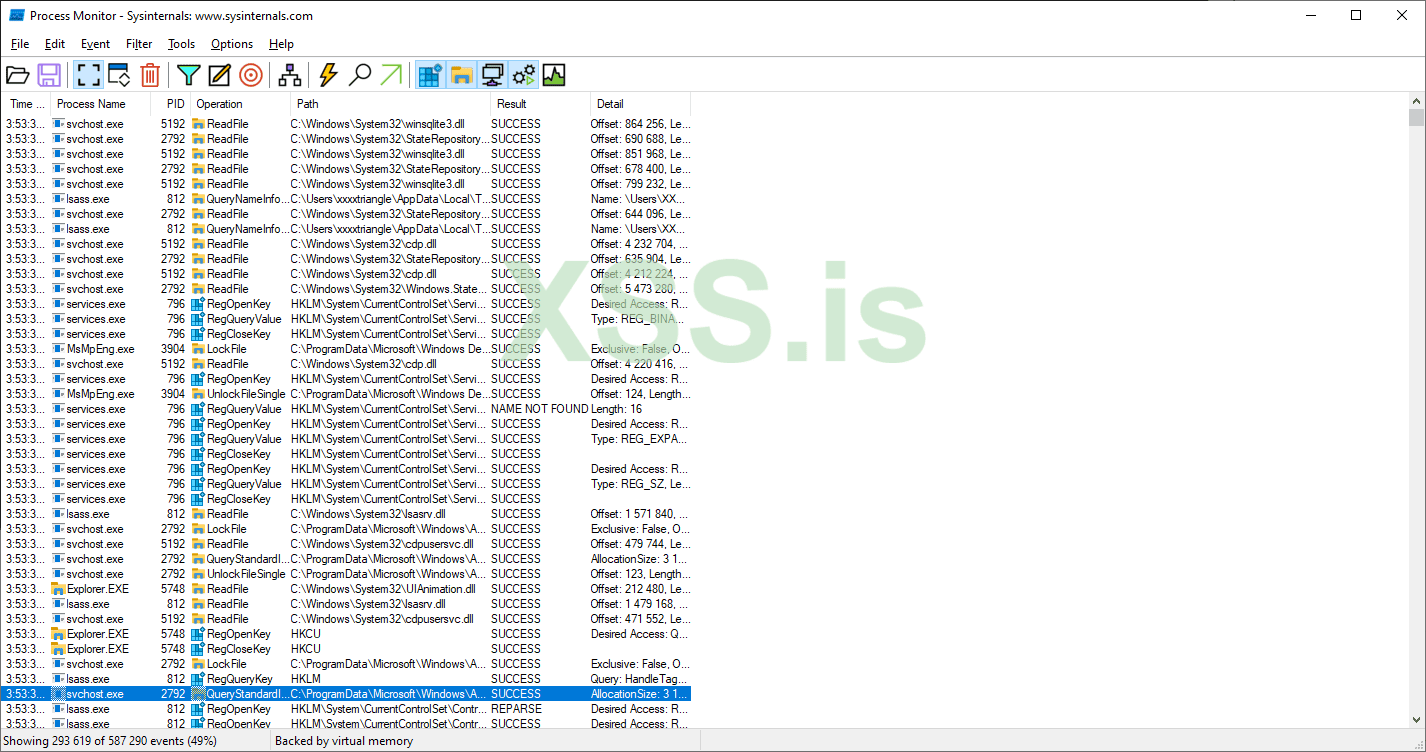Click the 'Offset: 1 479 168' lsasrv.dll row

pos(347,604)
